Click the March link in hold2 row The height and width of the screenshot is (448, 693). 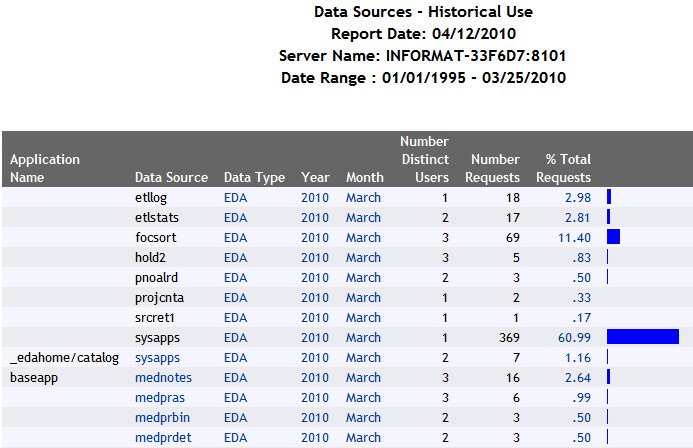363,258
